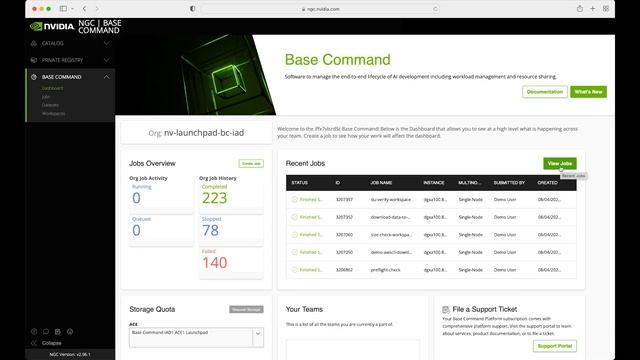The height and width of the screenshot is (360, 640).
Task: Expand the Private Registry chevron
Action: [107, 60]
